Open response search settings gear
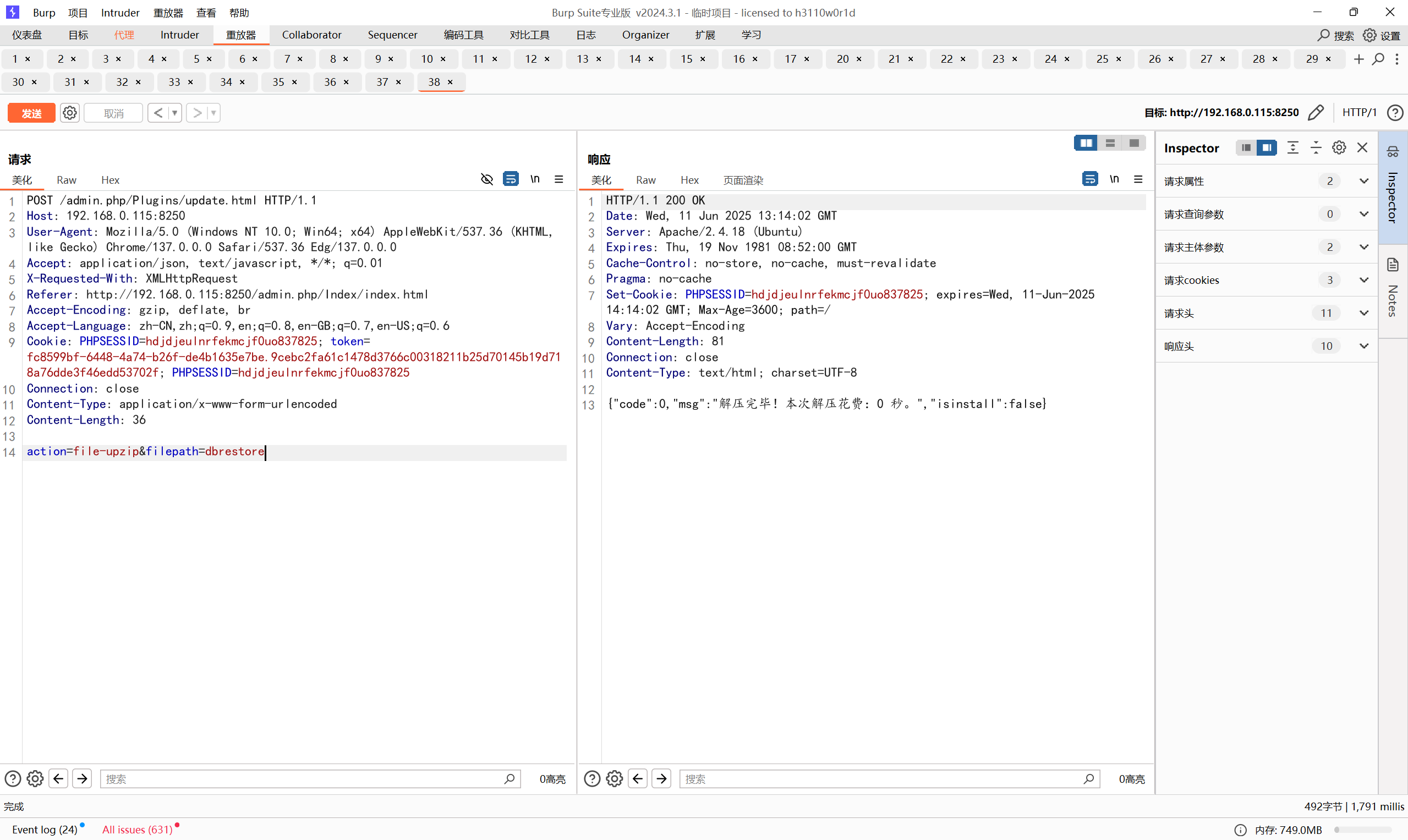1408x840 pixels. [614, 778]
